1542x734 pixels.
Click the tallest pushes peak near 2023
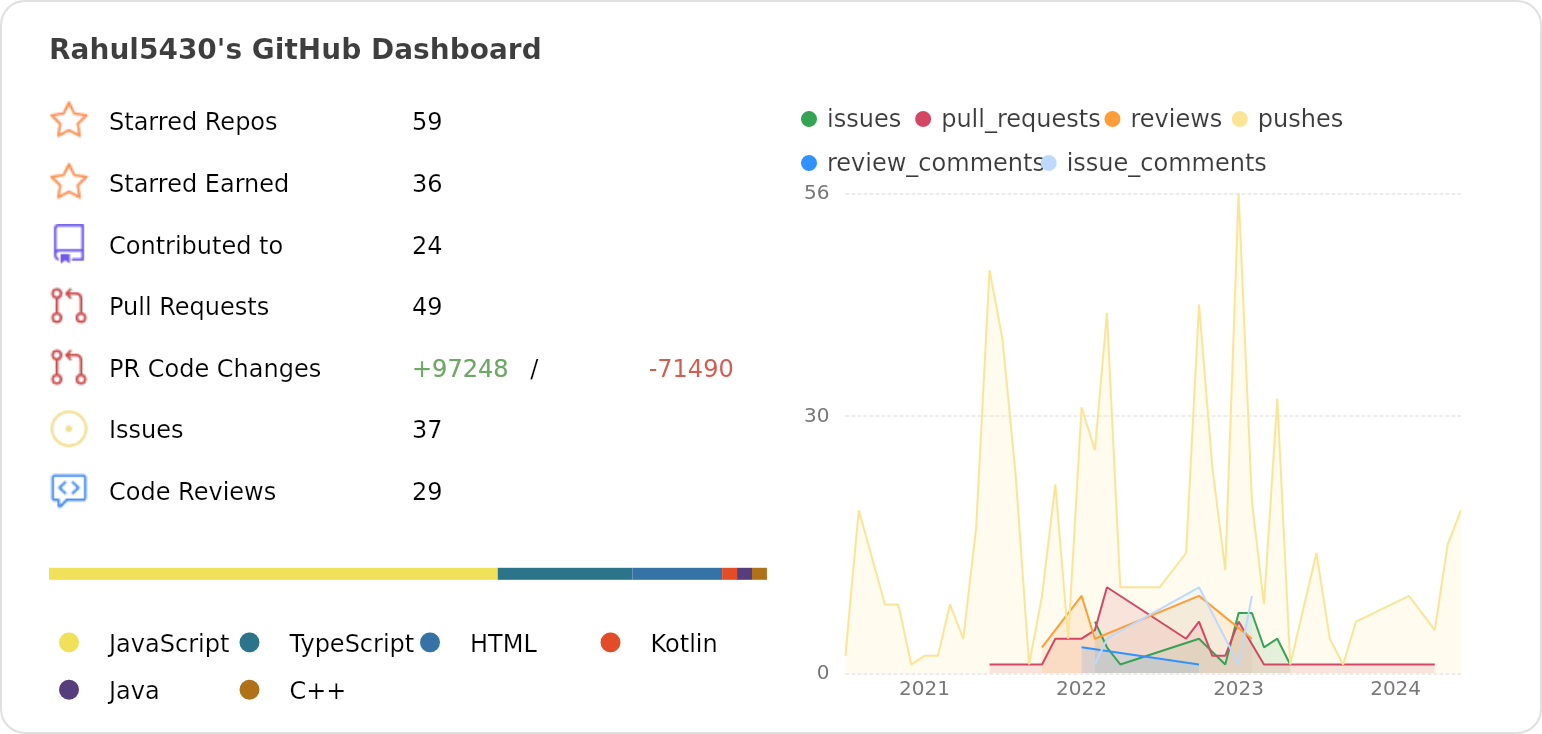point(1238,195)
